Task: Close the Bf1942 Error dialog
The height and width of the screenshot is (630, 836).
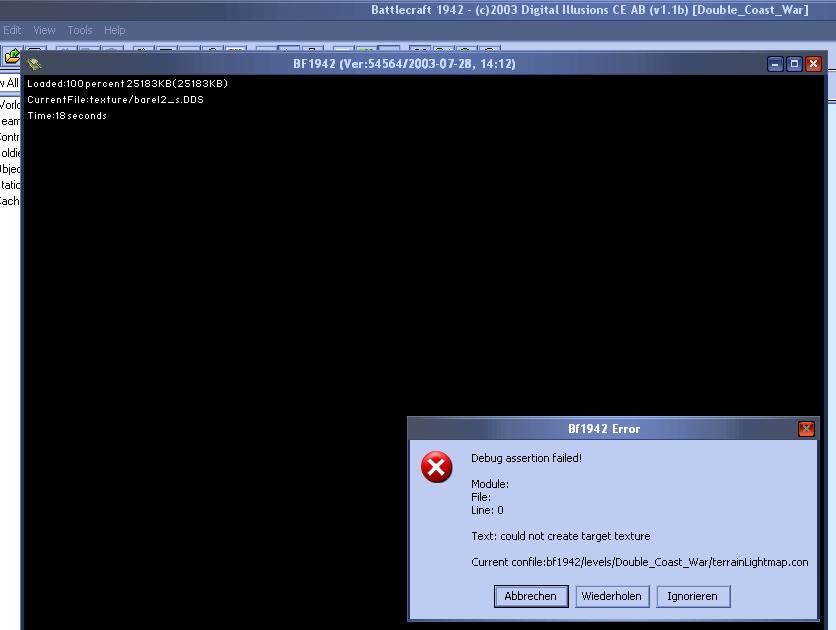Action: 806,429
